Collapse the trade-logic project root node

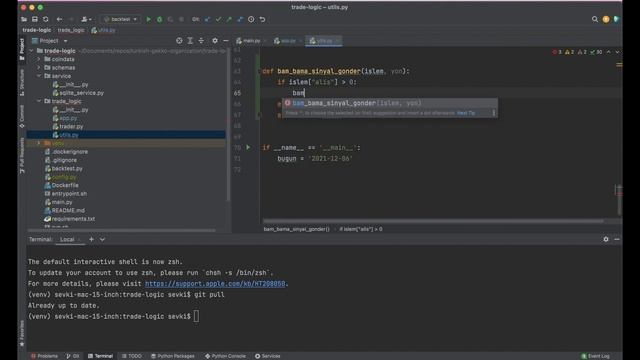pyautogui.click(x=31, y=51)
